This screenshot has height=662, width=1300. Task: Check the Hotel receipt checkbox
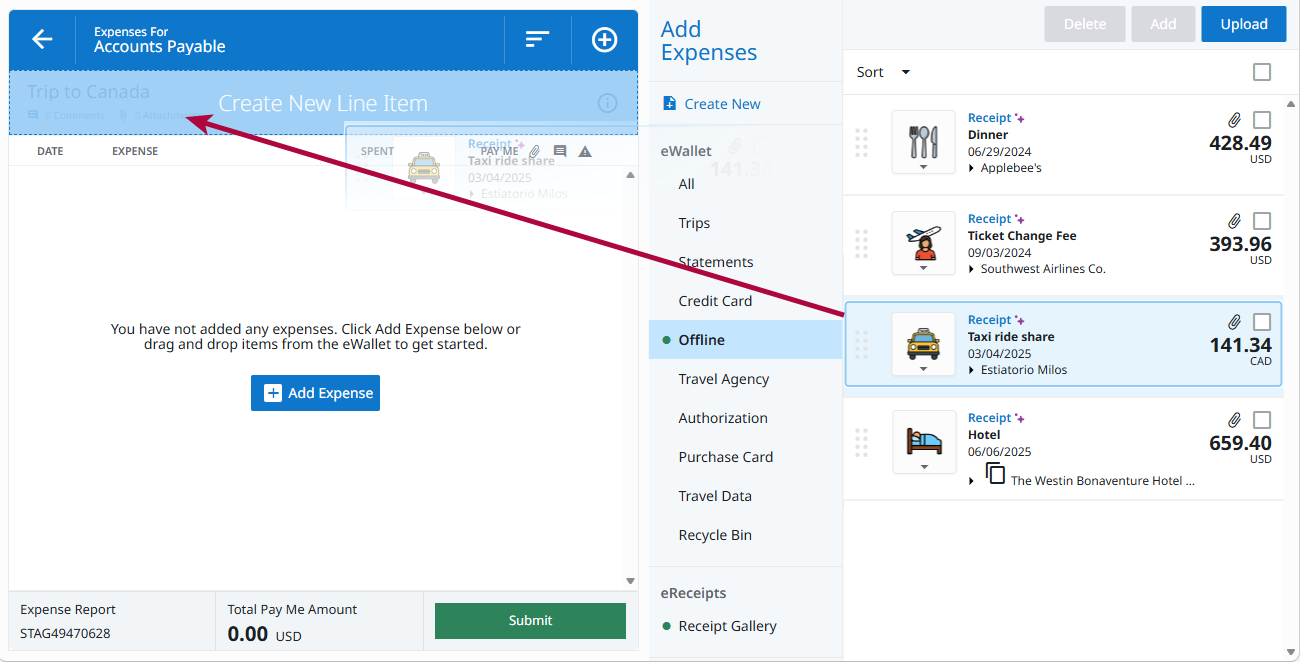coord(1261,419)
